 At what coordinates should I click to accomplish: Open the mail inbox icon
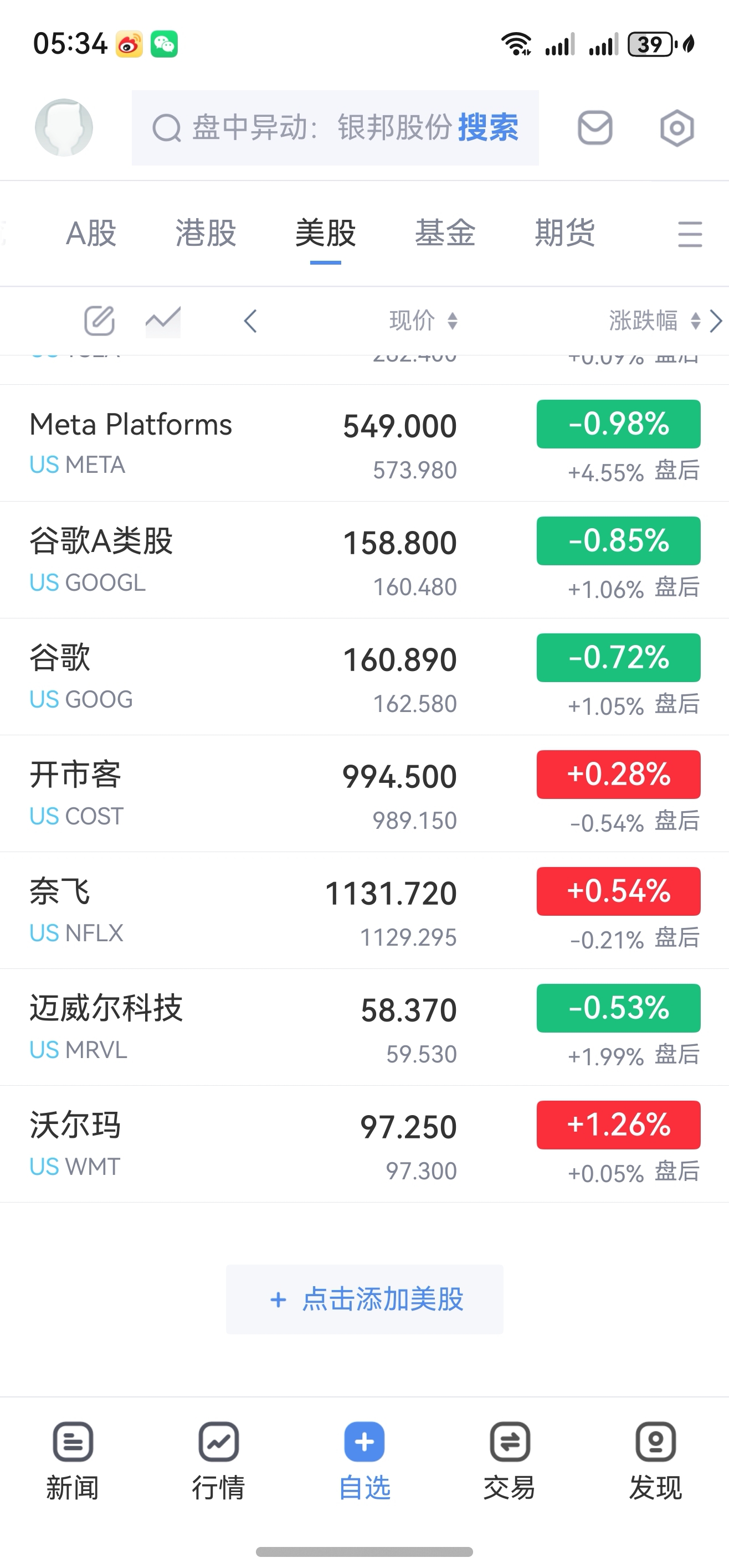[594, 128]
